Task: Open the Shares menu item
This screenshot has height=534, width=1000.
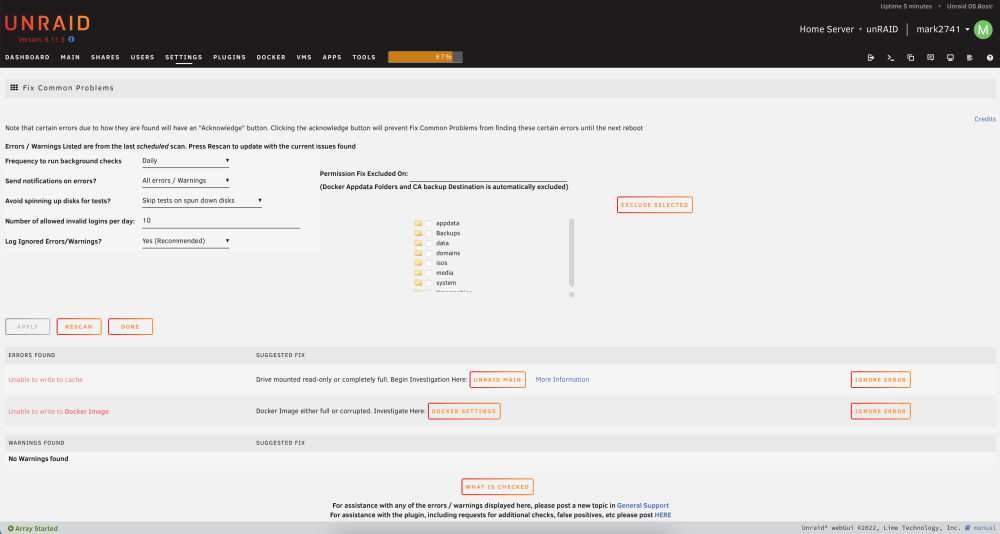Action: (105, 57)
